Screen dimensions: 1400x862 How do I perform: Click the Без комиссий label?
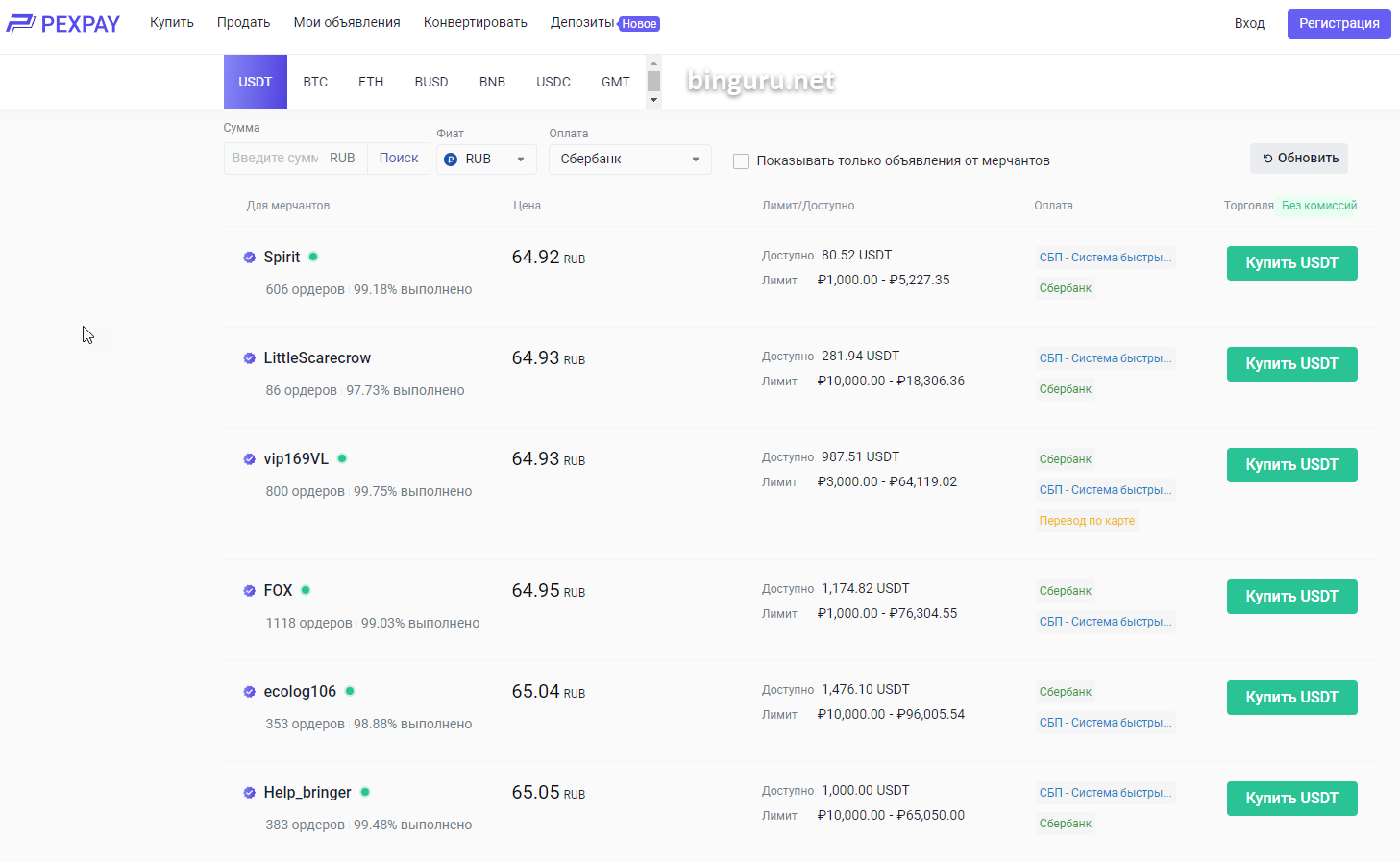tap(1318, 206)
